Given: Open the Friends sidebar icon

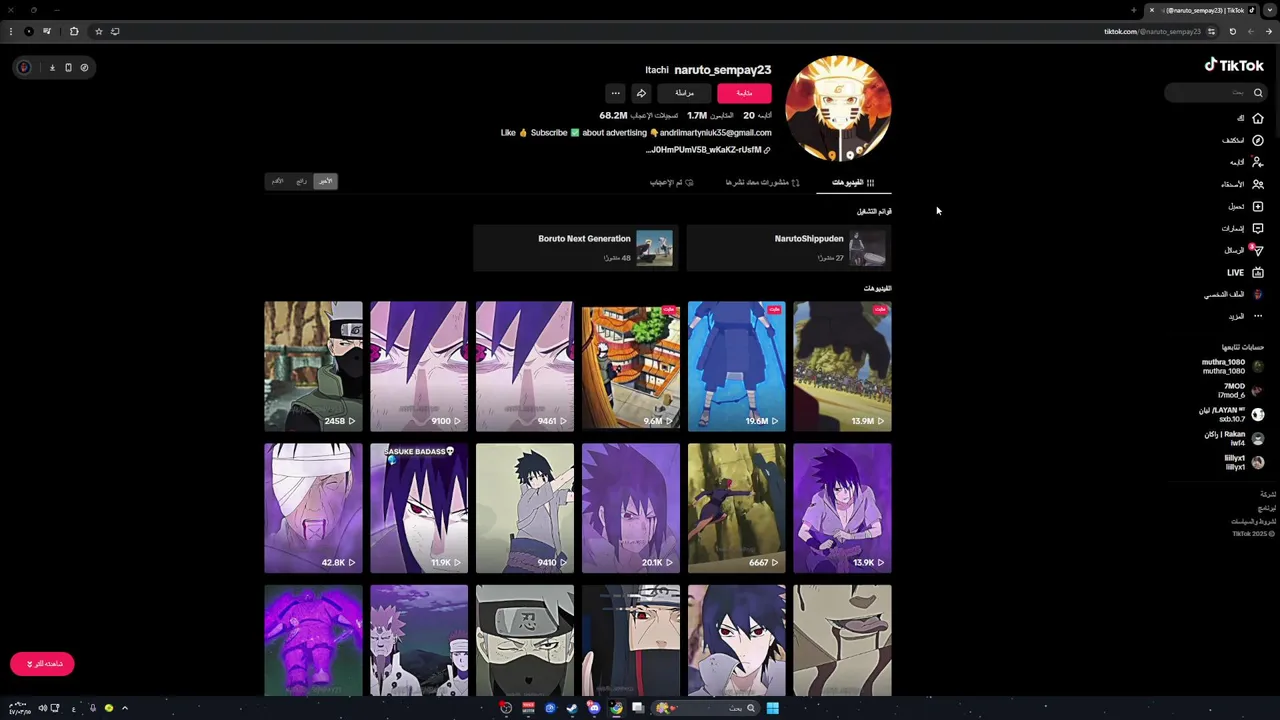Looking at the screenshot, I should (1258, 184).
